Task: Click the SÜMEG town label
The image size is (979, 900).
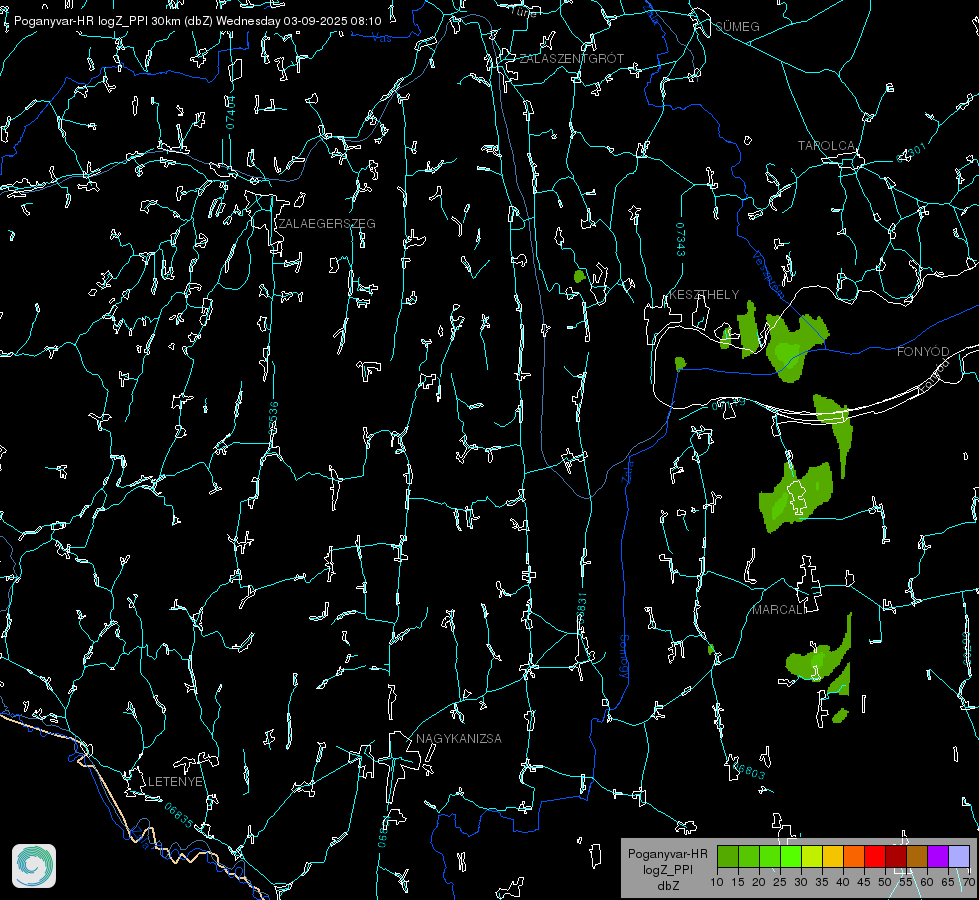Action: tap(737, 27)
